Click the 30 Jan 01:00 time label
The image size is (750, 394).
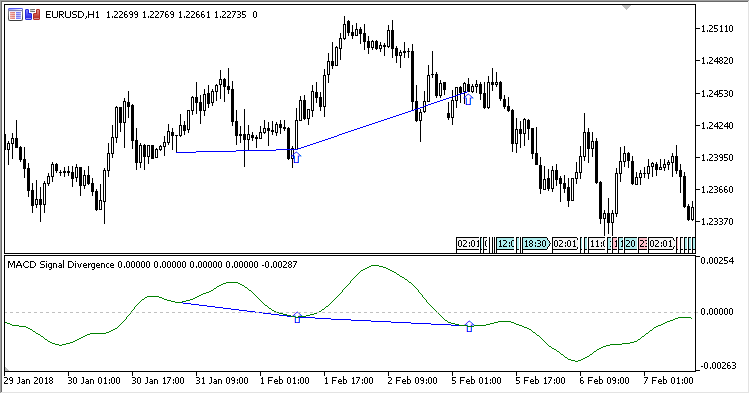pyautogui.click(x=94, y=381)
